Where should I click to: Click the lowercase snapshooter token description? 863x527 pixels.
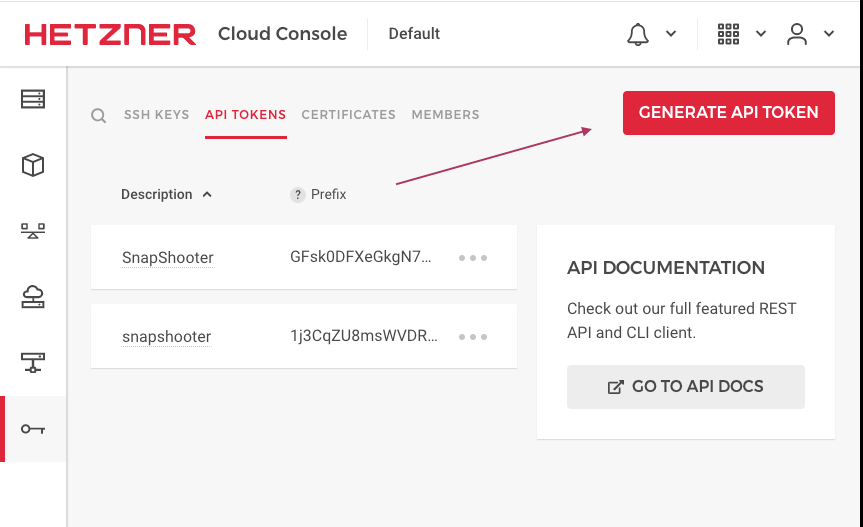click(x=167, y=337)
